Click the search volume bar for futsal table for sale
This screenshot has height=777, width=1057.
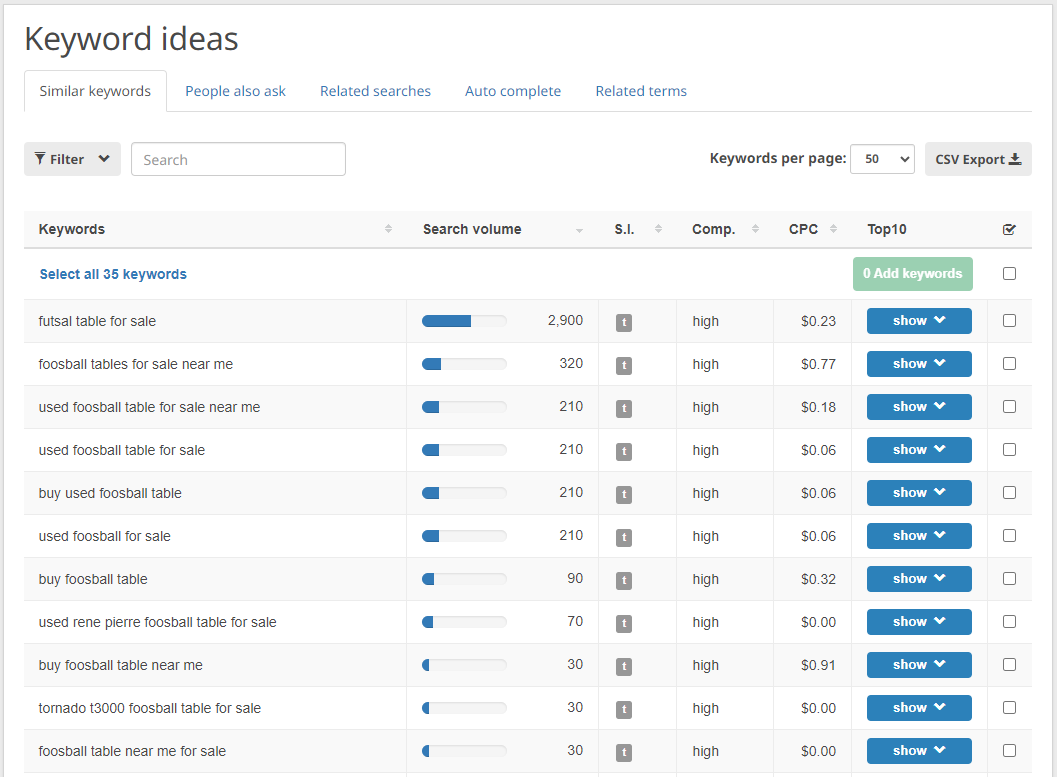[x=464, y=320]
